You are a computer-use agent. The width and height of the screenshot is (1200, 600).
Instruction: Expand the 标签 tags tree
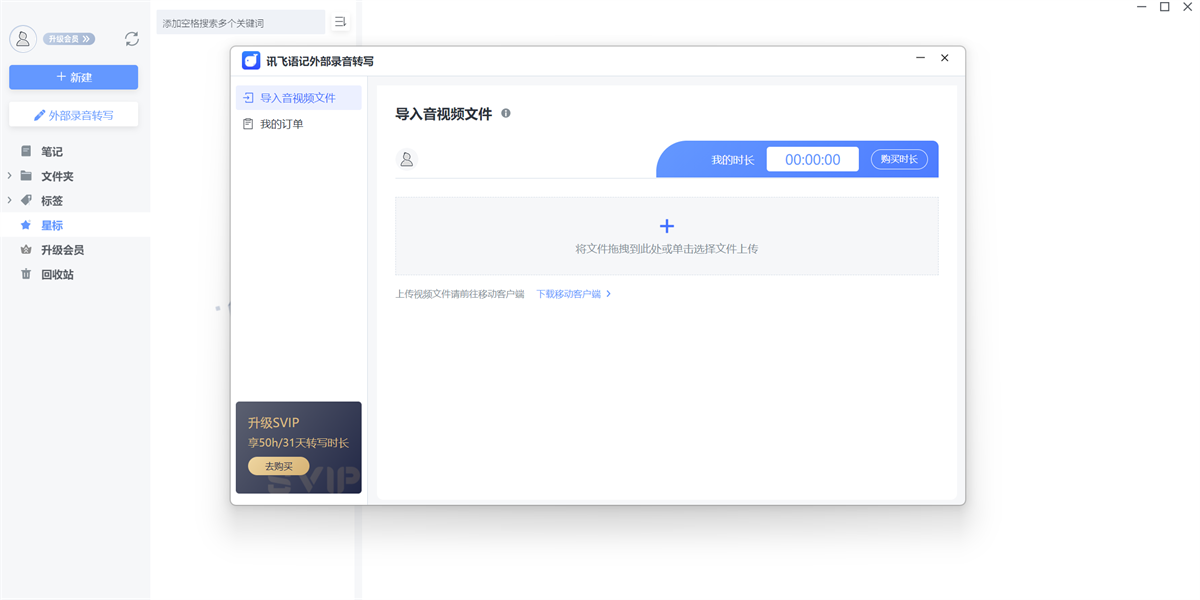10,200
